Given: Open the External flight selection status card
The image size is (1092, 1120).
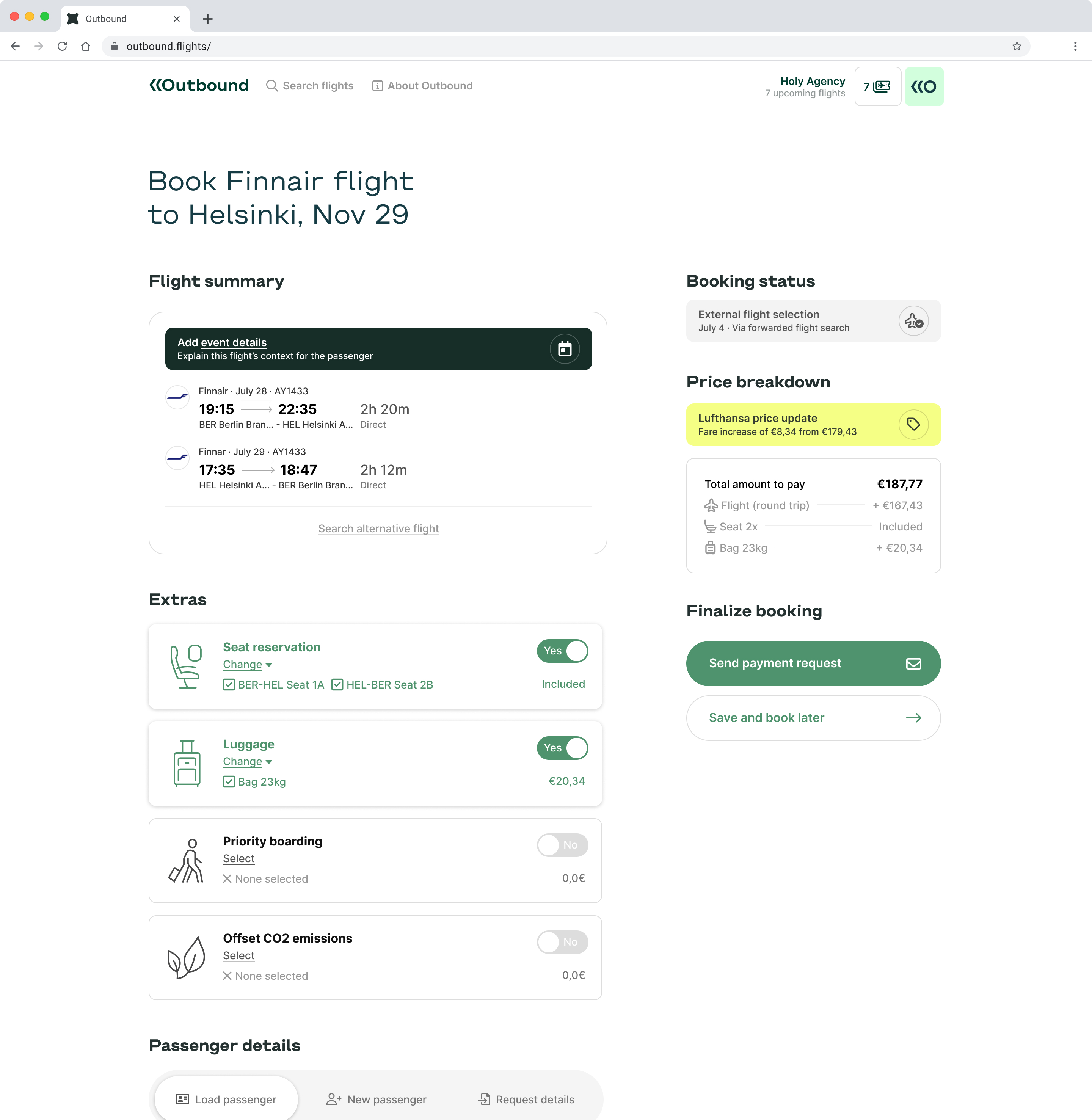Looking at the screenshot, I should pyautogui.click(x=813, y=321).
